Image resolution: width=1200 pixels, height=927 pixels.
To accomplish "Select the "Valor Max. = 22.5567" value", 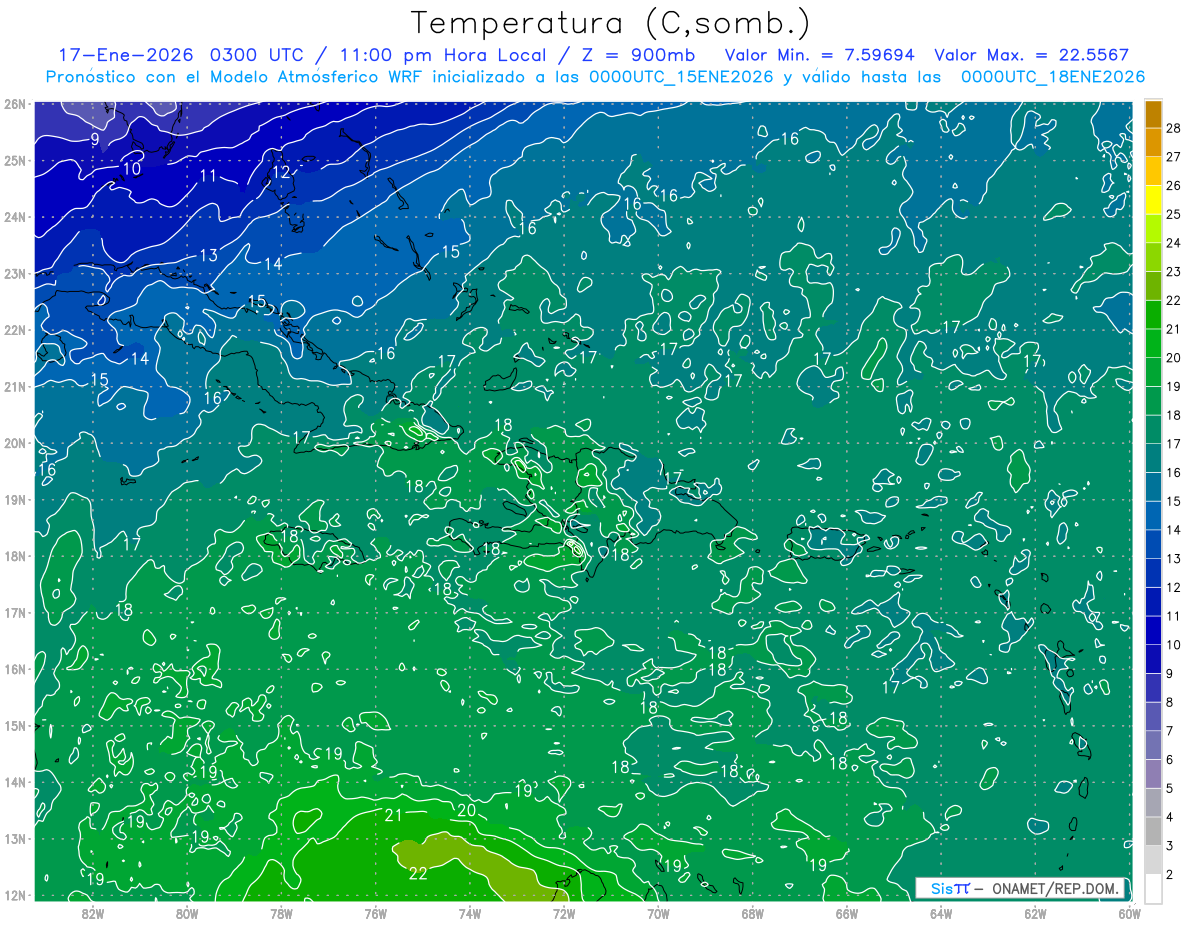I will (1031, 55).
